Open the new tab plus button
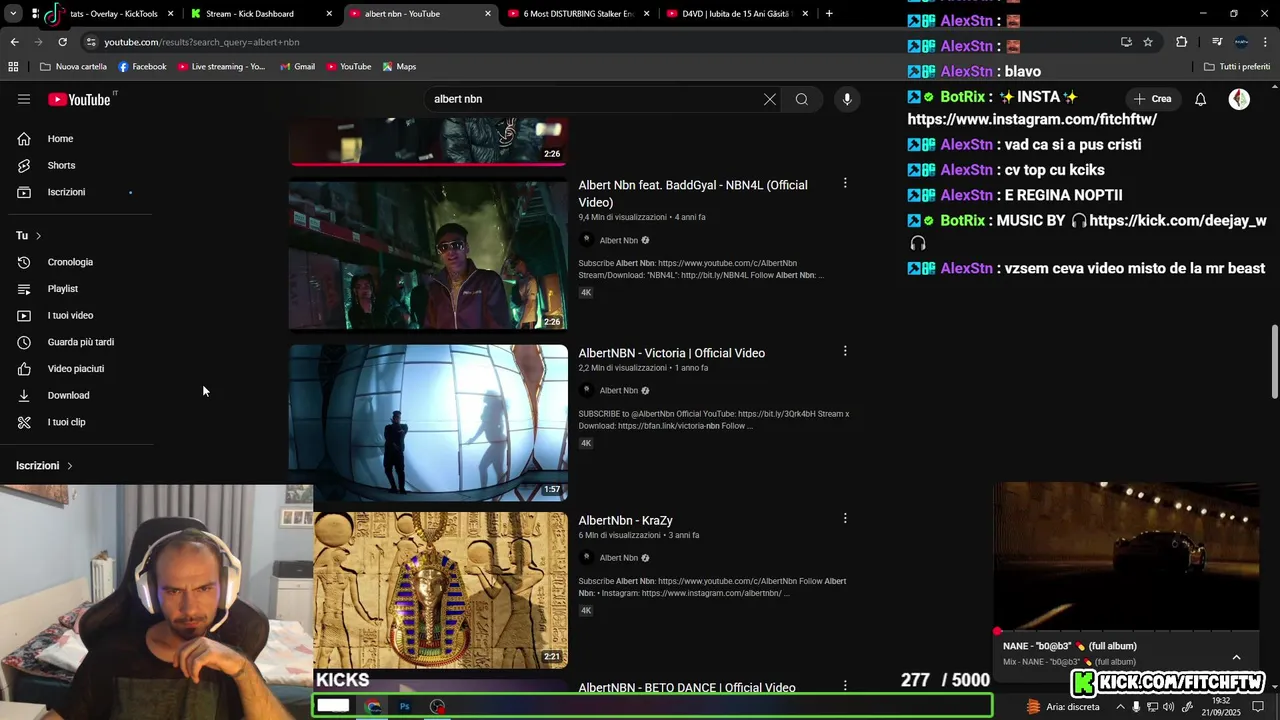This screenshot has height=720, width=1280. pos(829,14)
